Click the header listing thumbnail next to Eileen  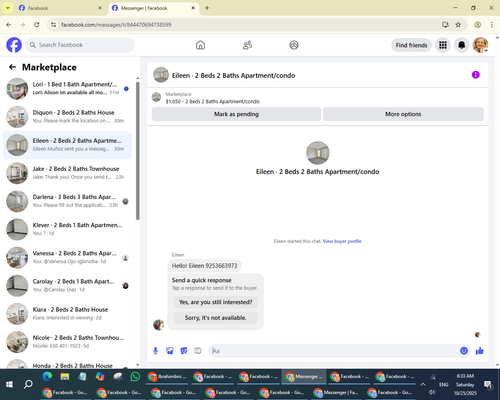161,75
